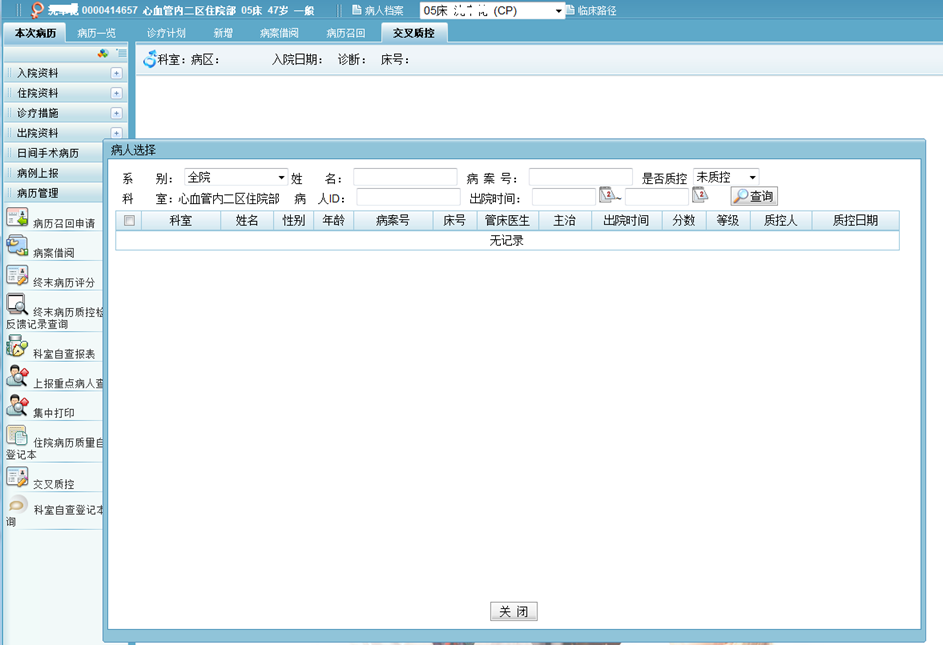Switch to the 交叉质控 tab
Image resolution: width=943 pixels, height=645 pixels.
(414, 33)
